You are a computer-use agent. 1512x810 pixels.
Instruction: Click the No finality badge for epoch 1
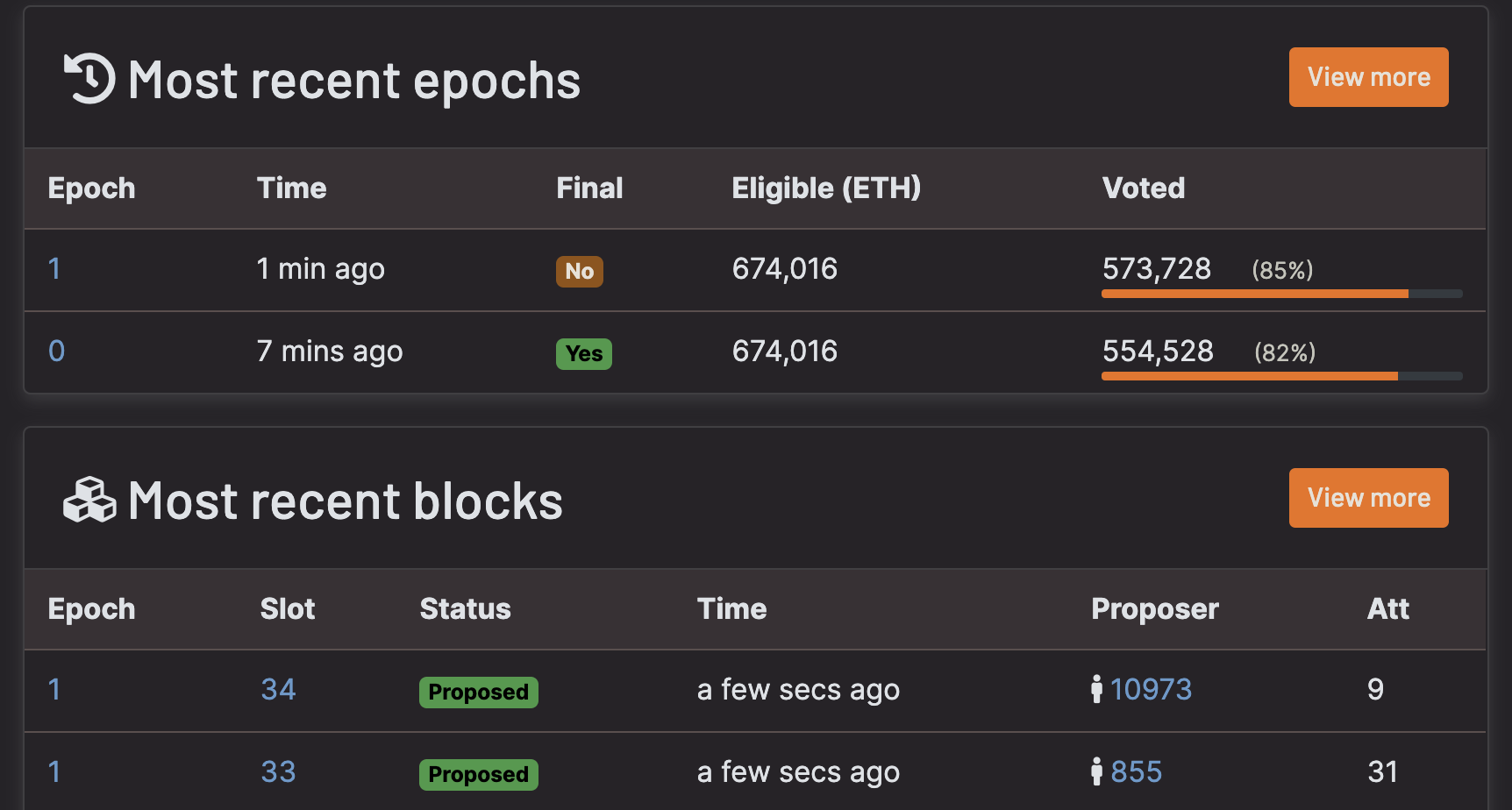click(x=580, y=271)
